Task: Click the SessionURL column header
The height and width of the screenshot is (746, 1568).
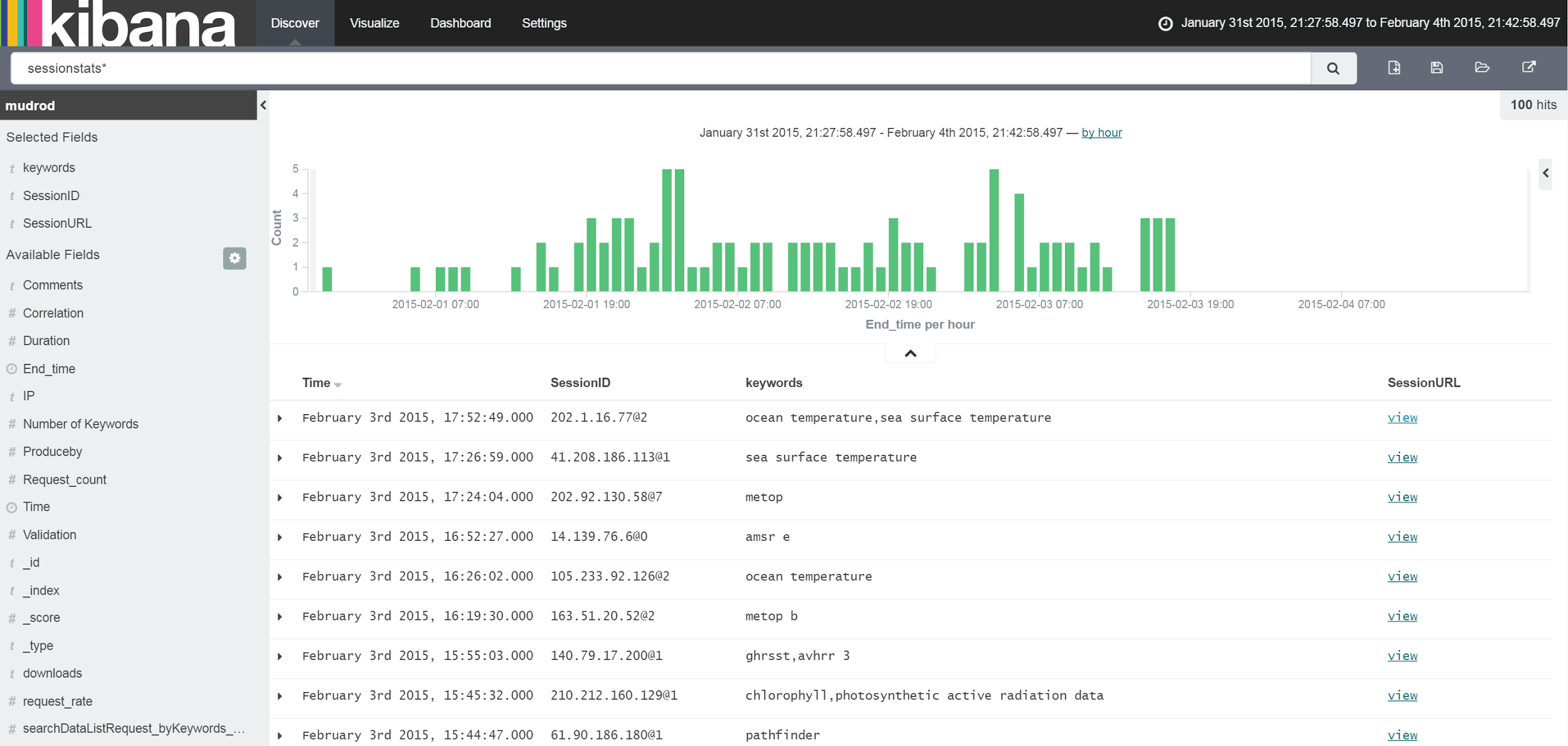Action: pos(1424,383)
